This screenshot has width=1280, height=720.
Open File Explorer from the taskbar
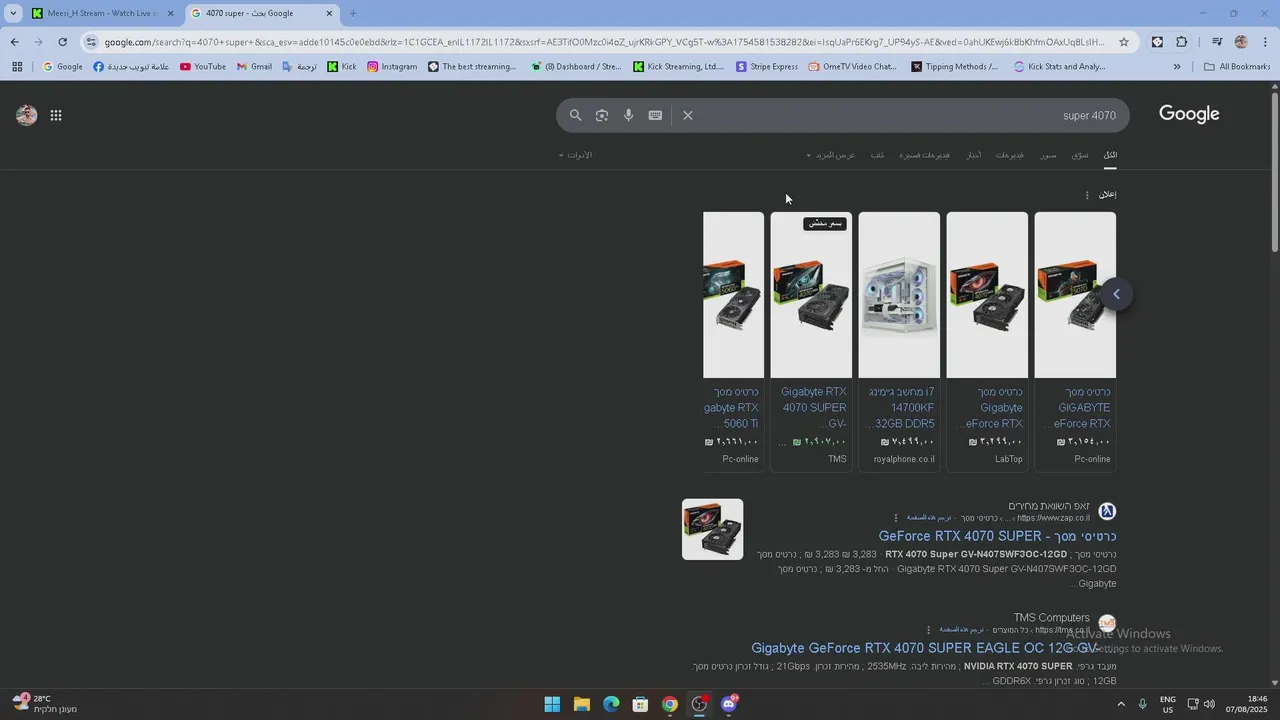coord(582,704)
